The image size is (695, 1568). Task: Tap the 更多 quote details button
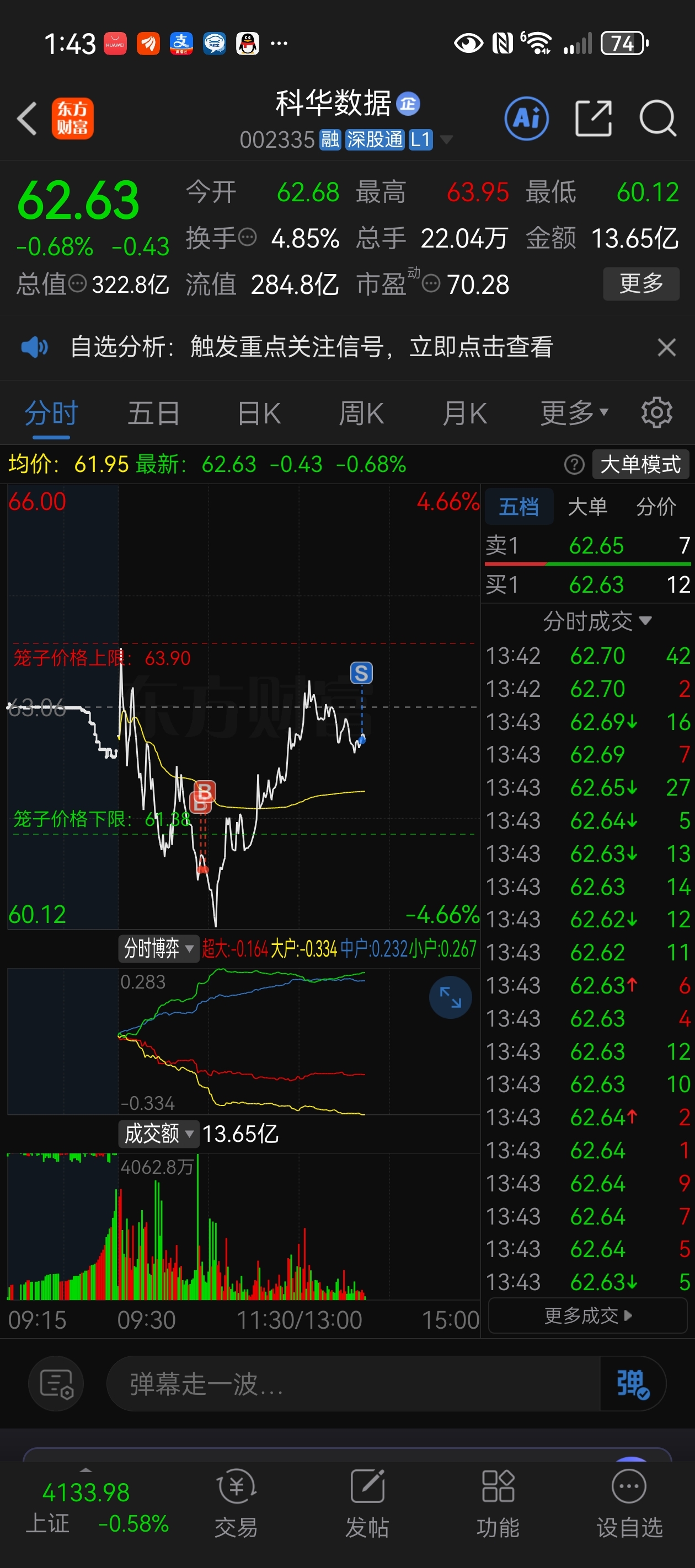[x=641, y=283]
